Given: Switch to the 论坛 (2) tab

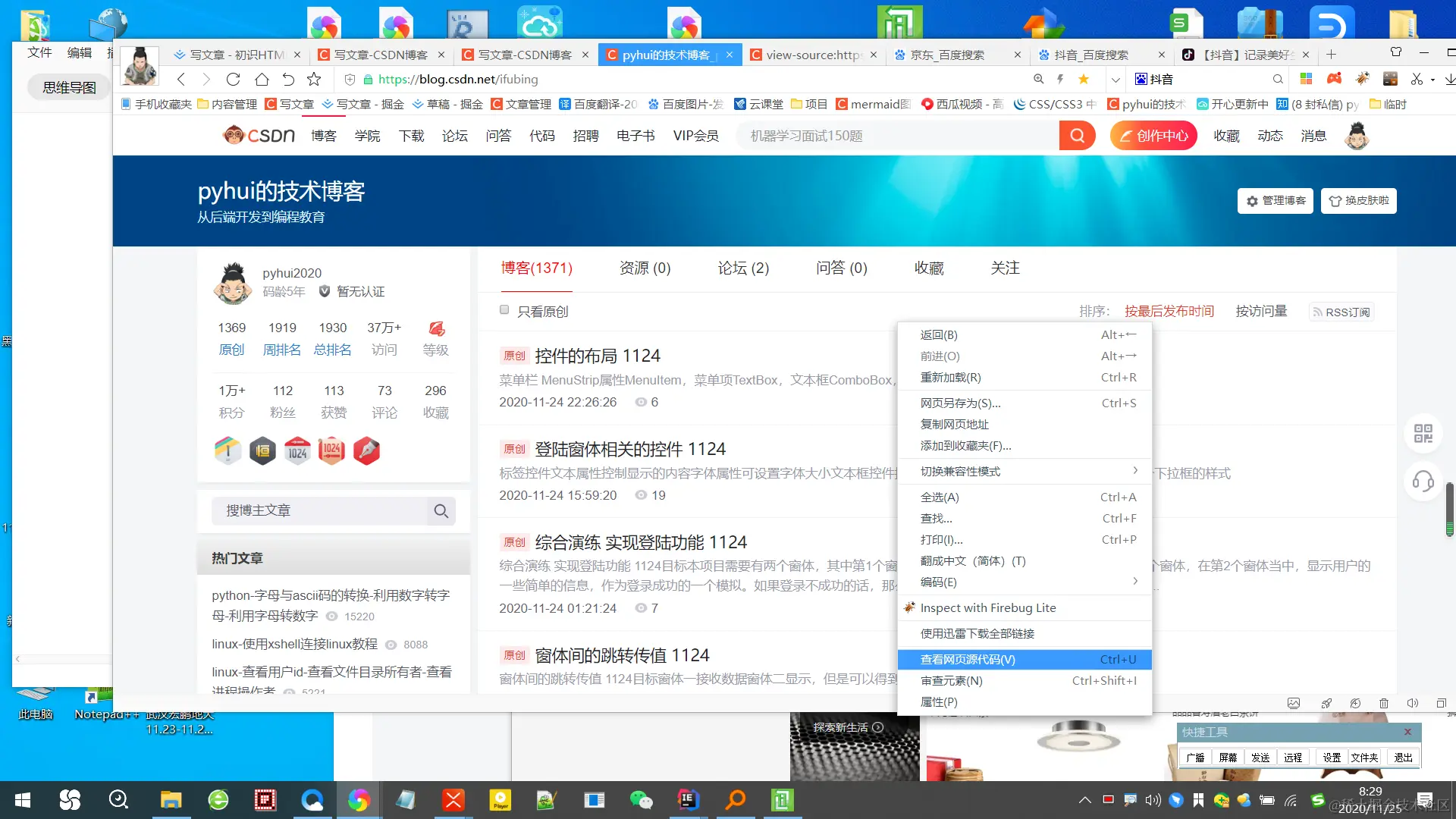Looking at the screenshot, I should [743, 268].
